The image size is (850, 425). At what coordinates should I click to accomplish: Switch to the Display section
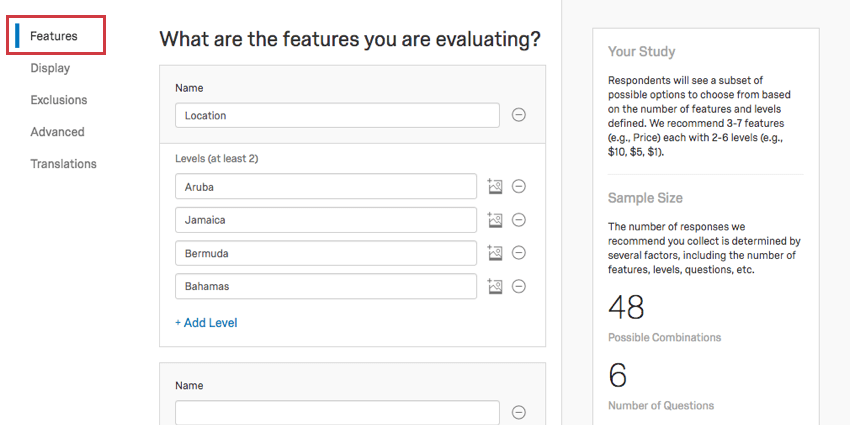50,68
